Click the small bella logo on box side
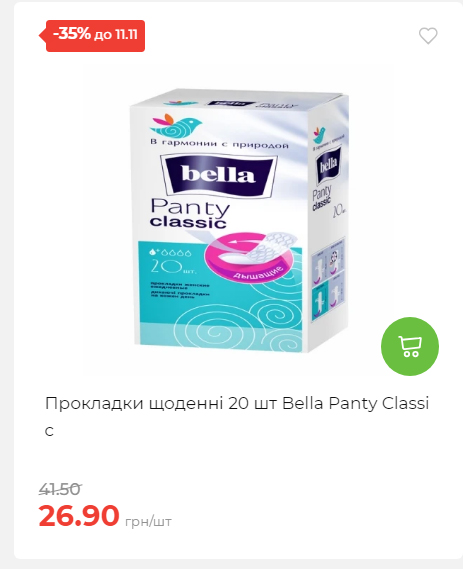The image size is (463, 569). coord(328,166)
